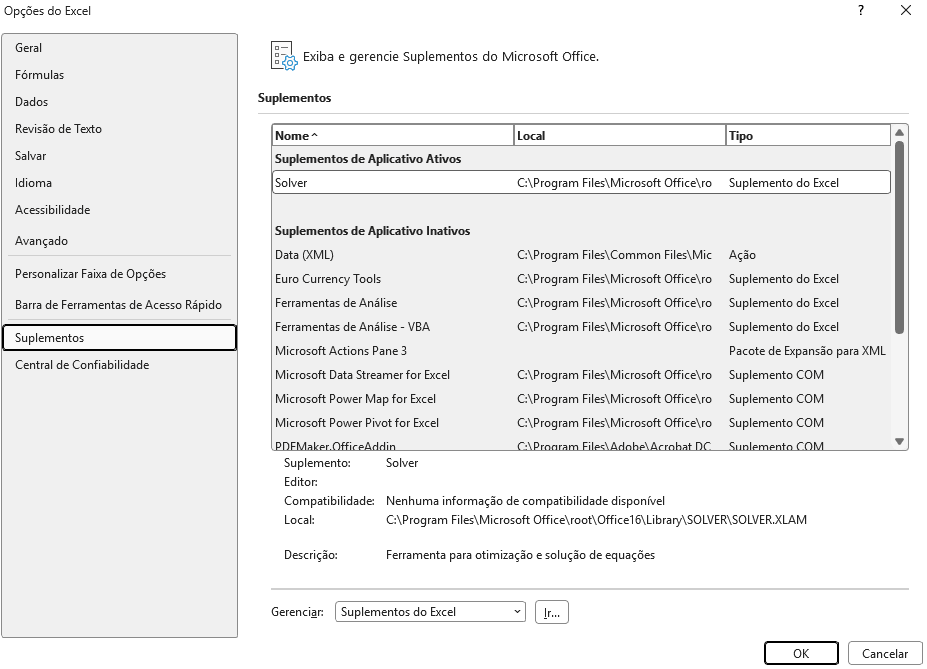Open the Salvar options category
This screenshot has height=669, width=927.
tap(119, 156)
